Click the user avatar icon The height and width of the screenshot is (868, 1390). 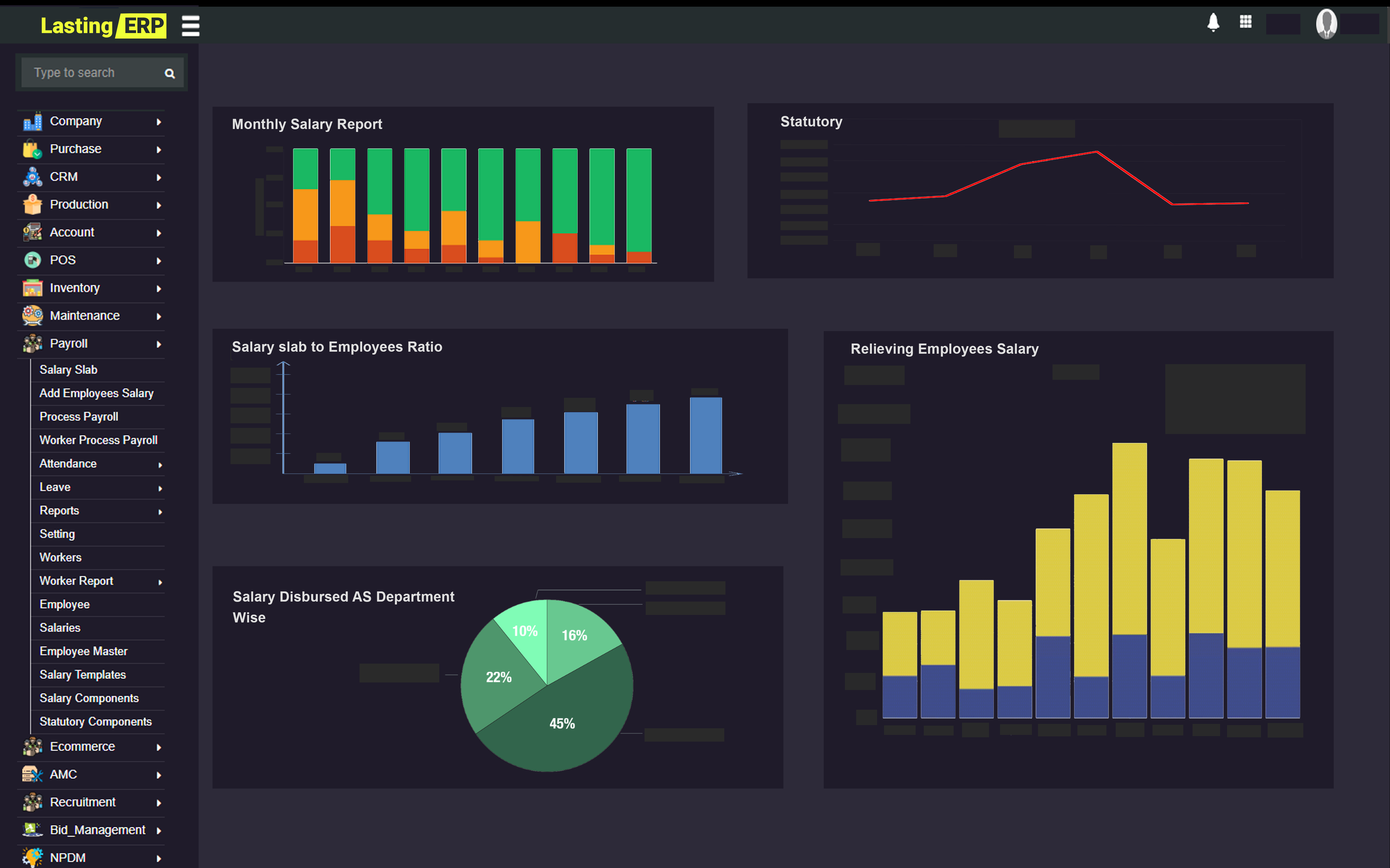[1326, 24]
